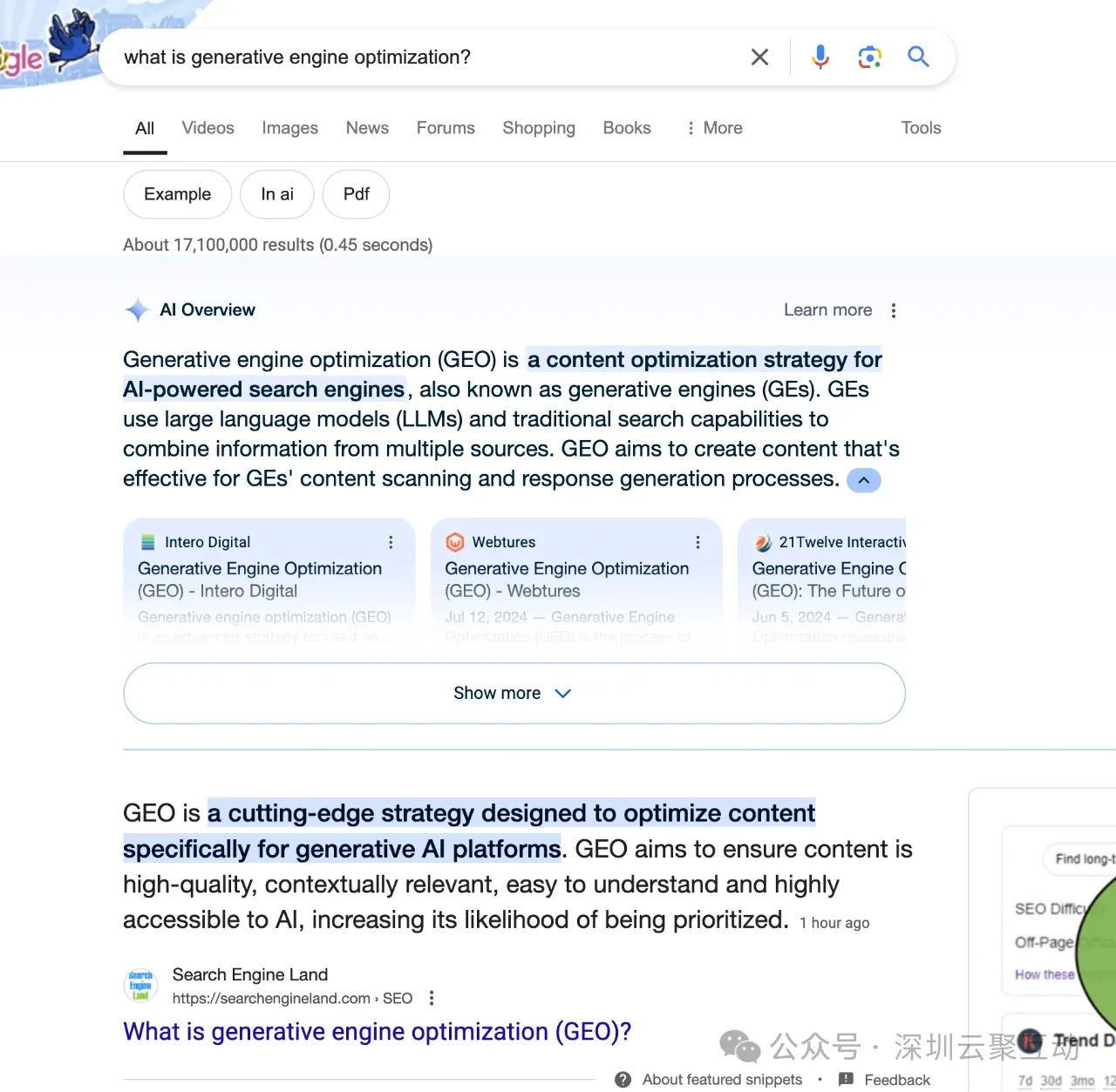Switch to the Videos tab
Image resolution: width=1116 pixels, height=1092 pixels.
[208, 128]
